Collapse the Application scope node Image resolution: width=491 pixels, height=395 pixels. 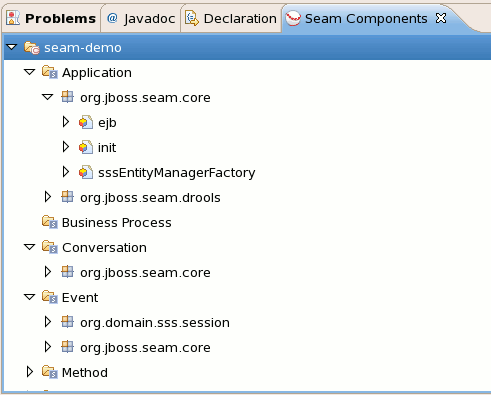point(30,72)
